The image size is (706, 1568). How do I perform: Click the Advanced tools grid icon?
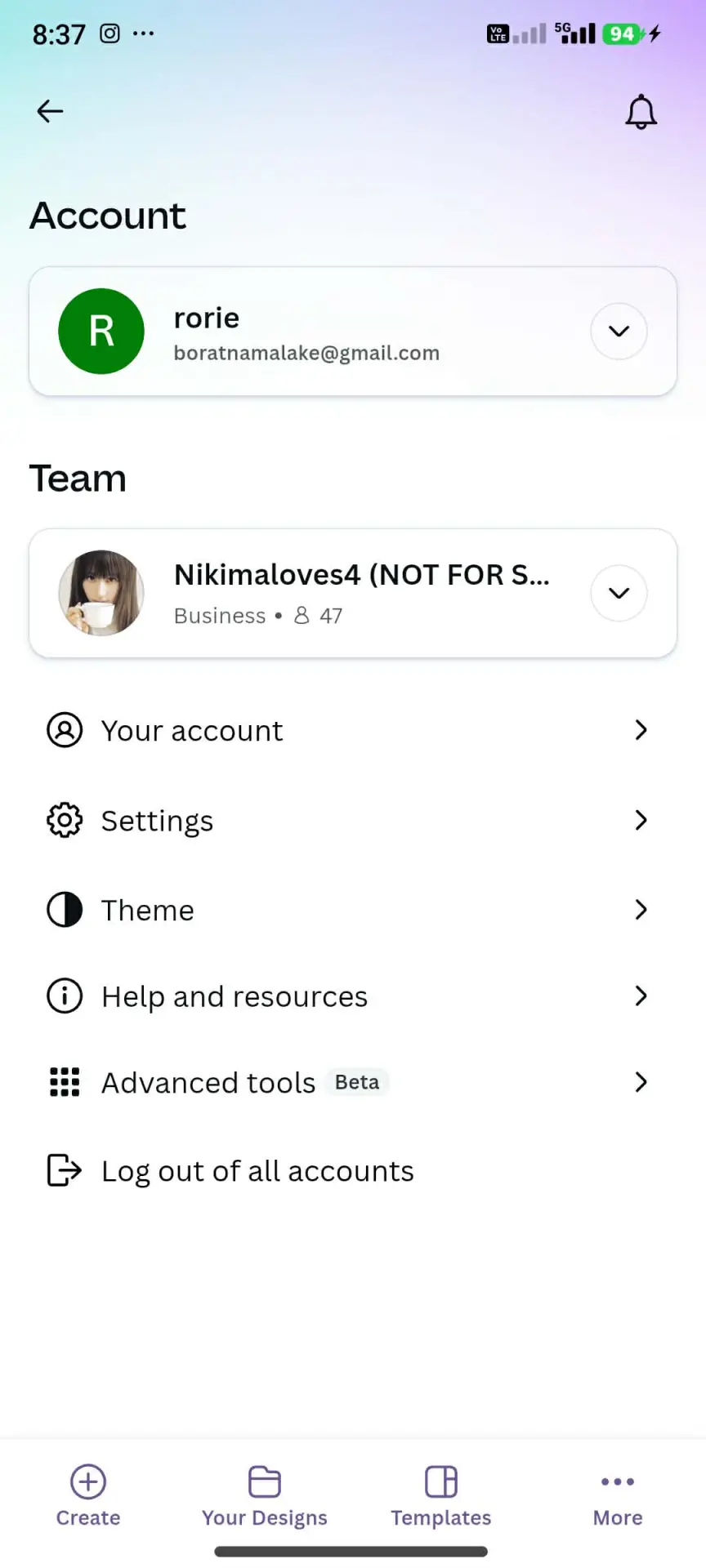[65, 1082]
